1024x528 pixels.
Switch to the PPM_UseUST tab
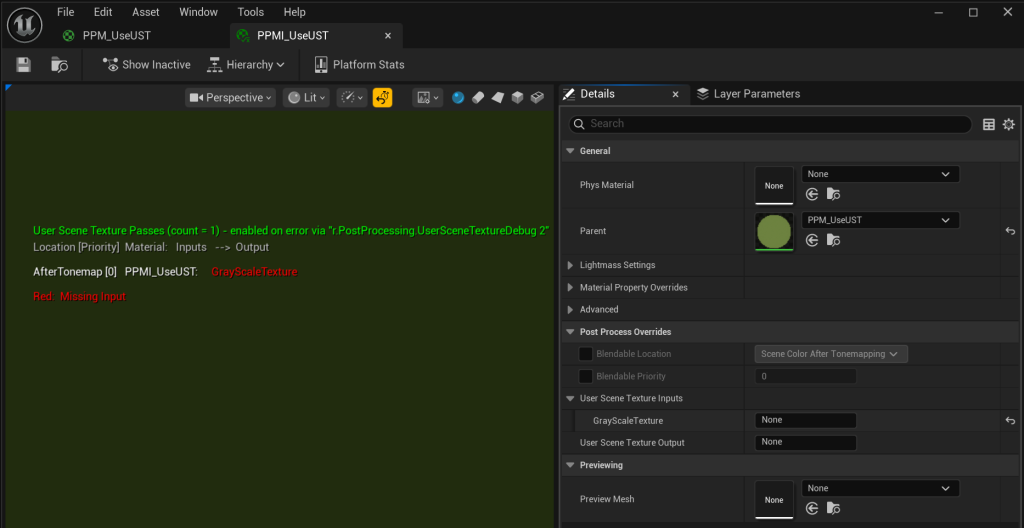pyautogui.click(x=116, y=36)
